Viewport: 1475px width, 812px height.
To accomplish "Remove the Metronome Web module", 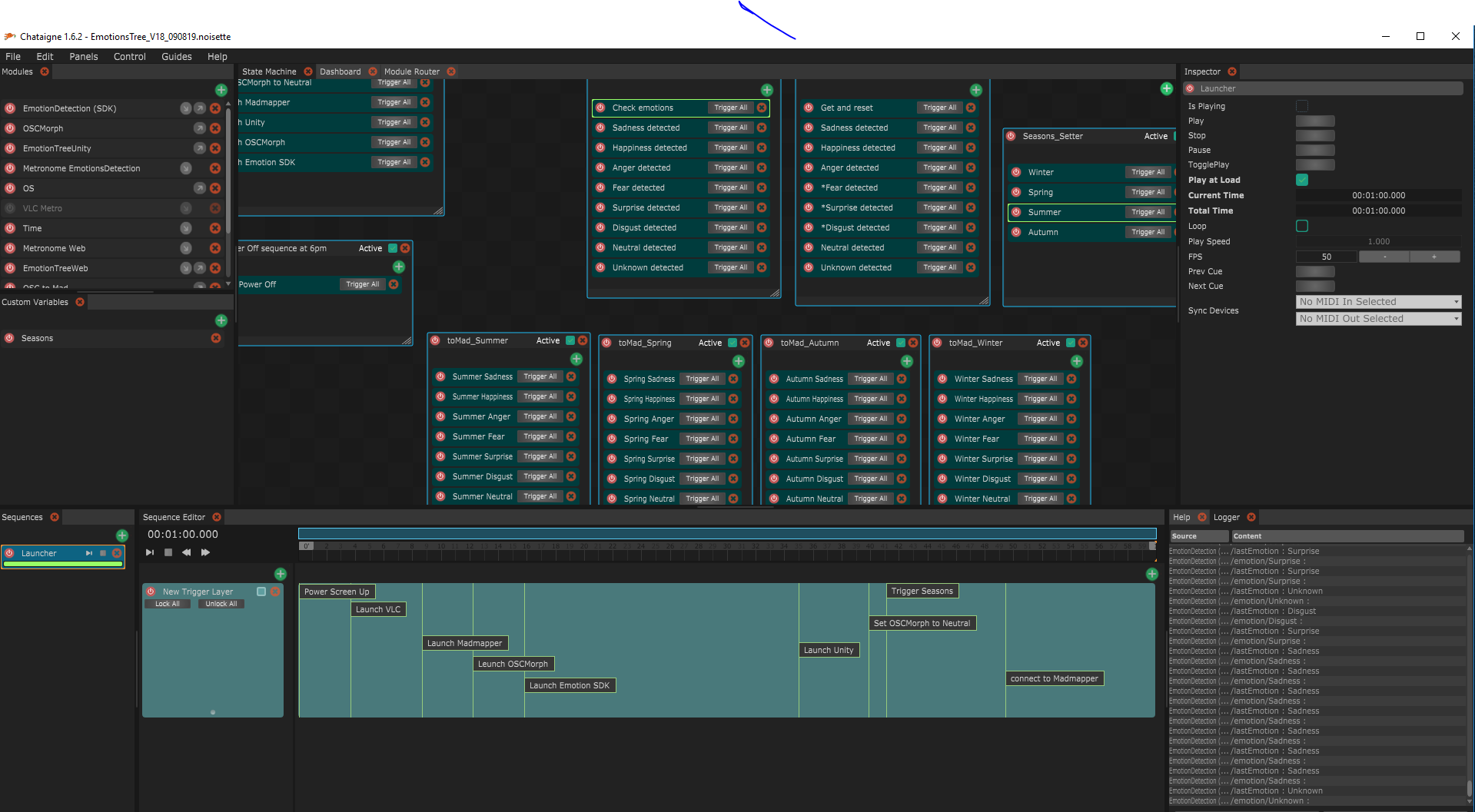I will (215, 248).
